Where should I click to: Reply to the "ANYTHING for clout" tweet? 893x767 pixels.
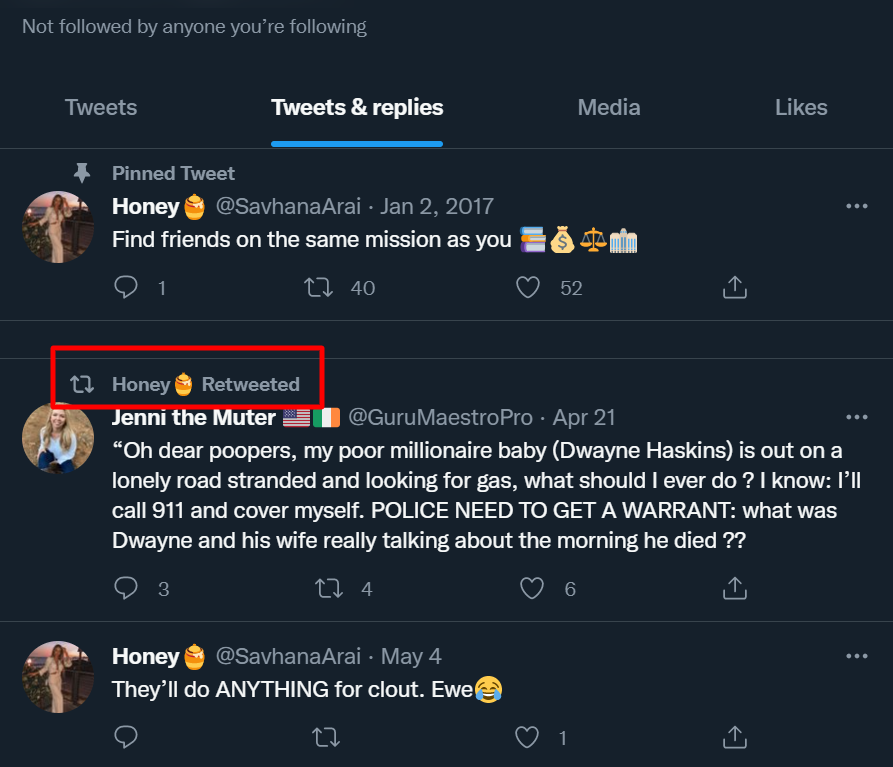(x=126, y=738)
